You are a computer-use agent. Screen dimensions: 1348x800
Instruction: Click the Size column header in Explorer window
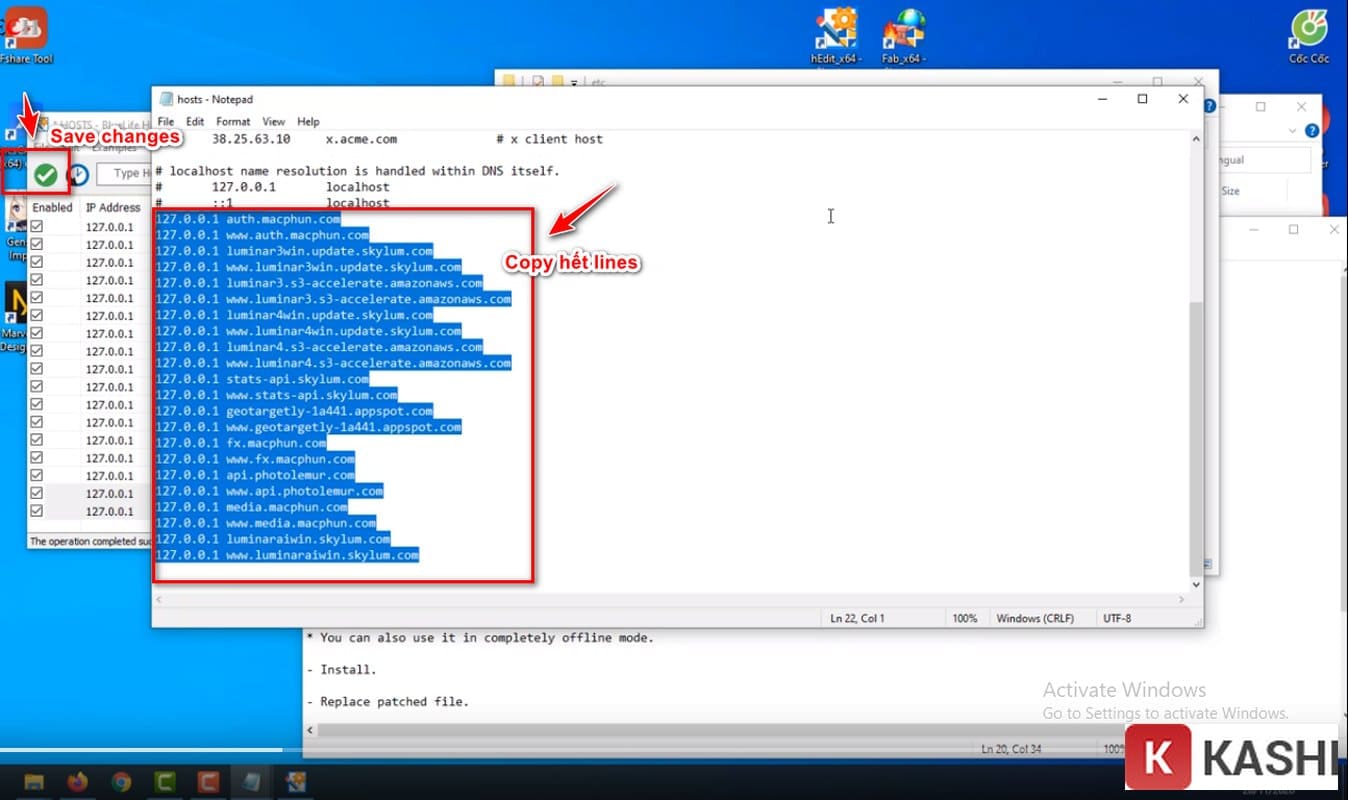click(1231, 191)
